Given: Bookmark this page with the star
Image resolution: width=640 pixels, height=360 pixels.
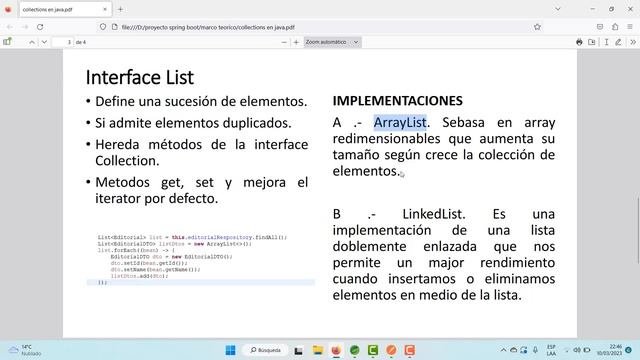Looking at the screenshot, I should coord(537,27).
